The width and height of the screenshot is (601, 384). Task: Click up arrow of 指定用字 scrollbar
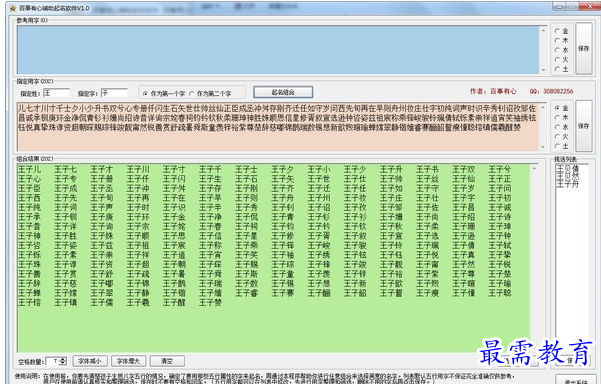click(x=543, y=107)
